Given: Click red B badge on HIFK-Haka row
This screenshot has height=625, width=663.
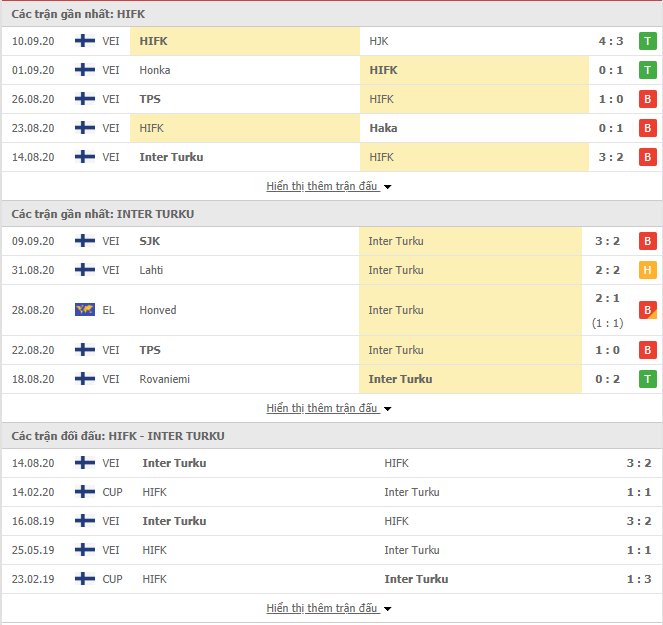Looking at the screenshot, I should (x=647, y=128).
